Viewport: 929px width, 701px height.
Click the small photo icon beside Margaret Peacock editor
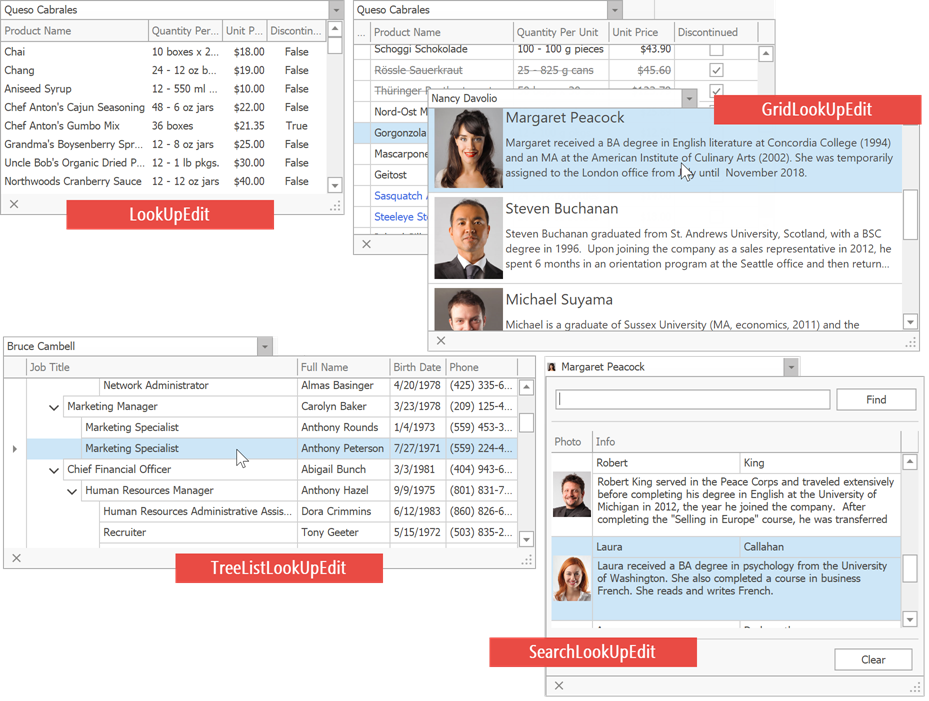click(x=552, y=367)
